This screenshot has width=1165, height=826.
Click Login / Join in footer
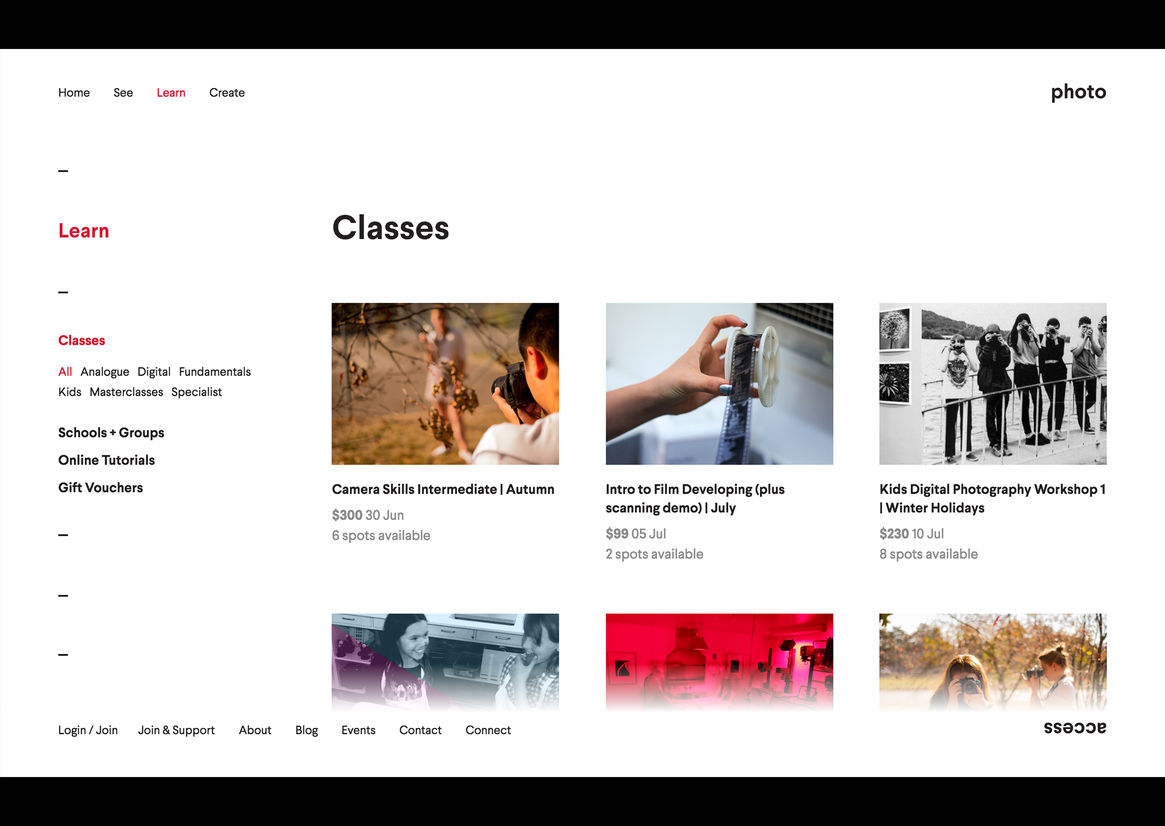click(x=88, y=730)
